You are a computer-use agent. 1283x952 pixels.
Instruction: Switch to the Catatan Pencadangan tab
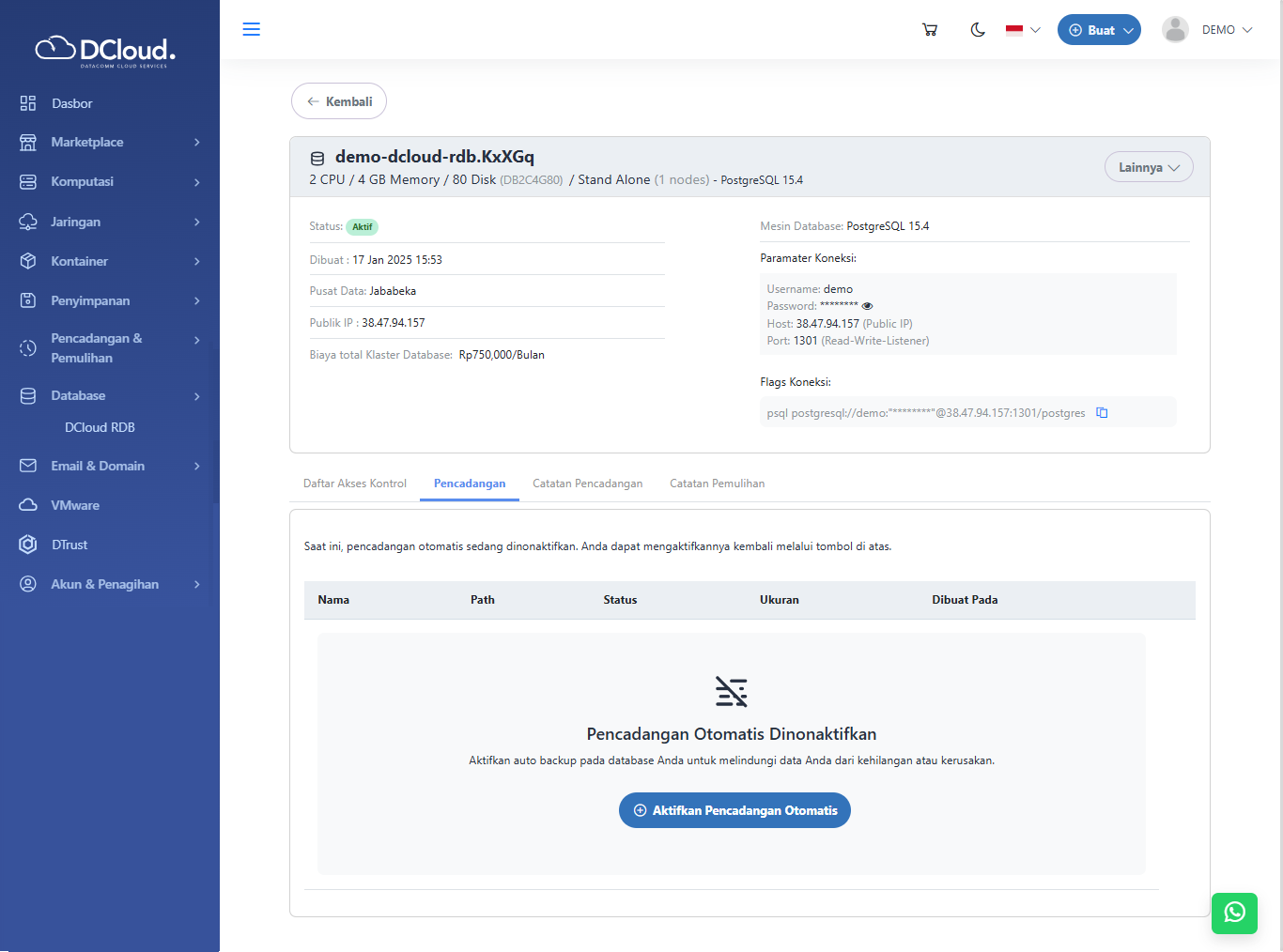587,484
